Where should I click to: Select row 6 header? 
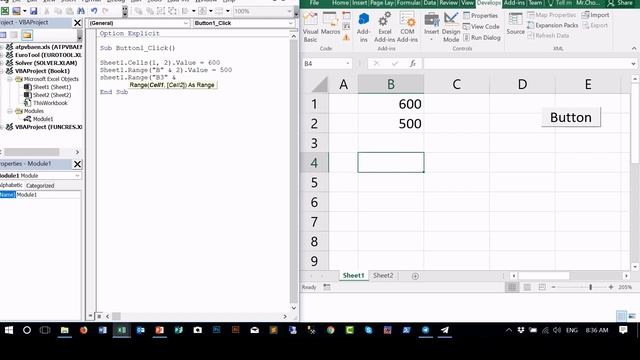pos(314,202)
